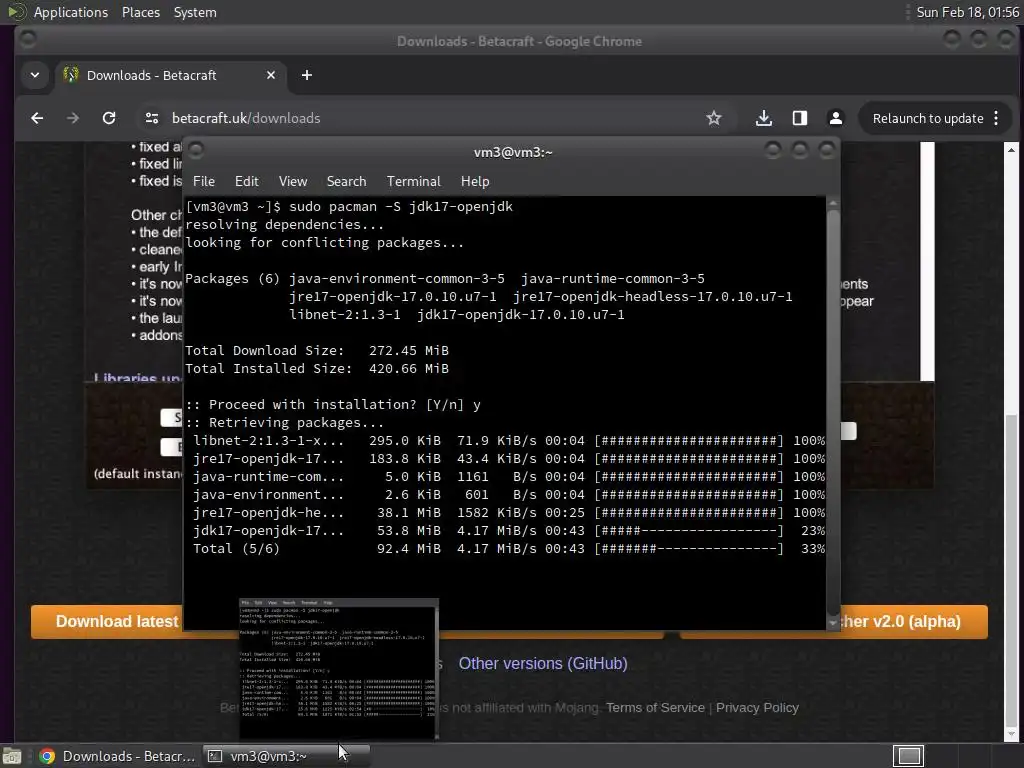Click the Total (5/6) progress bar

(x=688, y=549)
